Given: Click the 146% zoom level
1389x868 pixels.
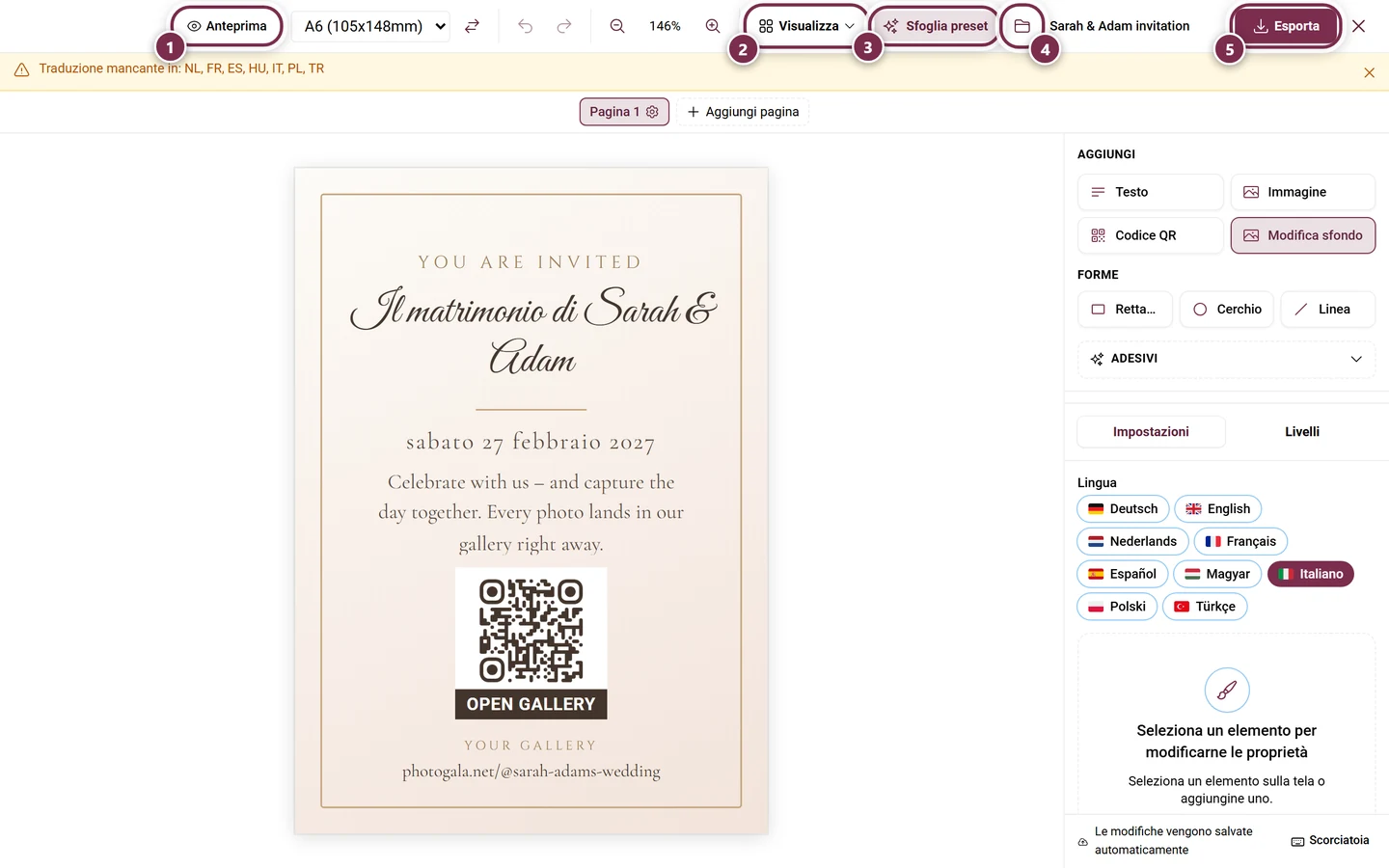Looking at the screenshot, I should [665, 26].
